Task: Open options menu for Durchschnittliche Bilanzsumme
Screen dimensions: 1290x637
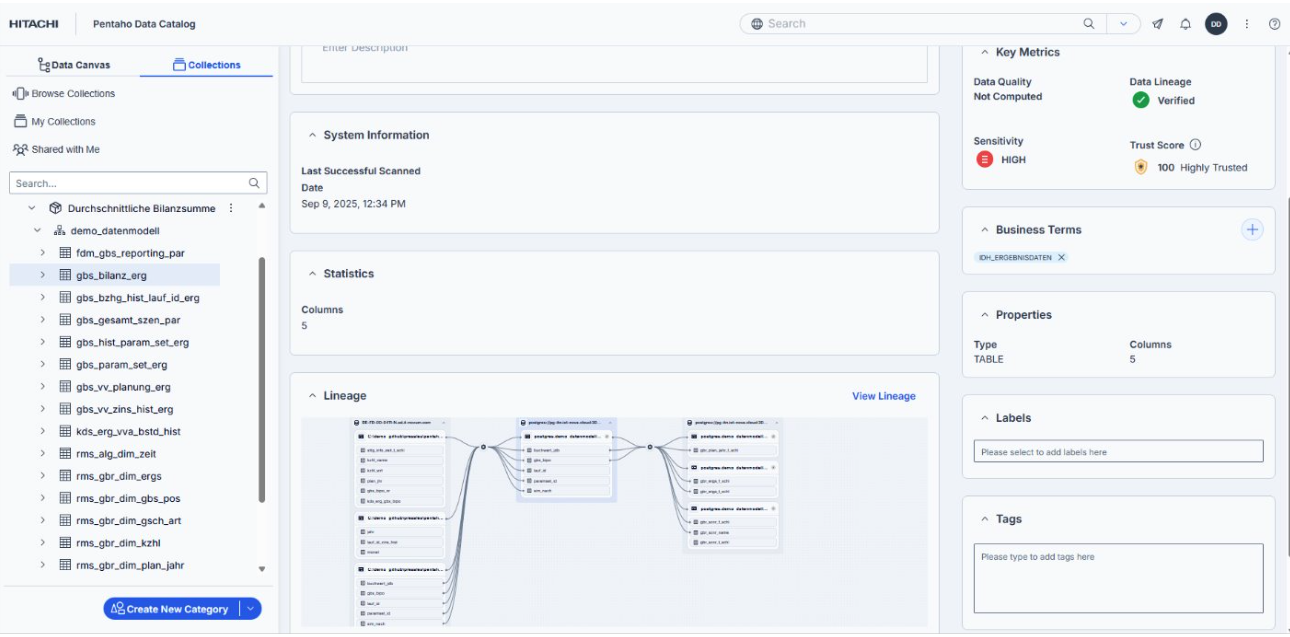Action: (x=231, y=208)
